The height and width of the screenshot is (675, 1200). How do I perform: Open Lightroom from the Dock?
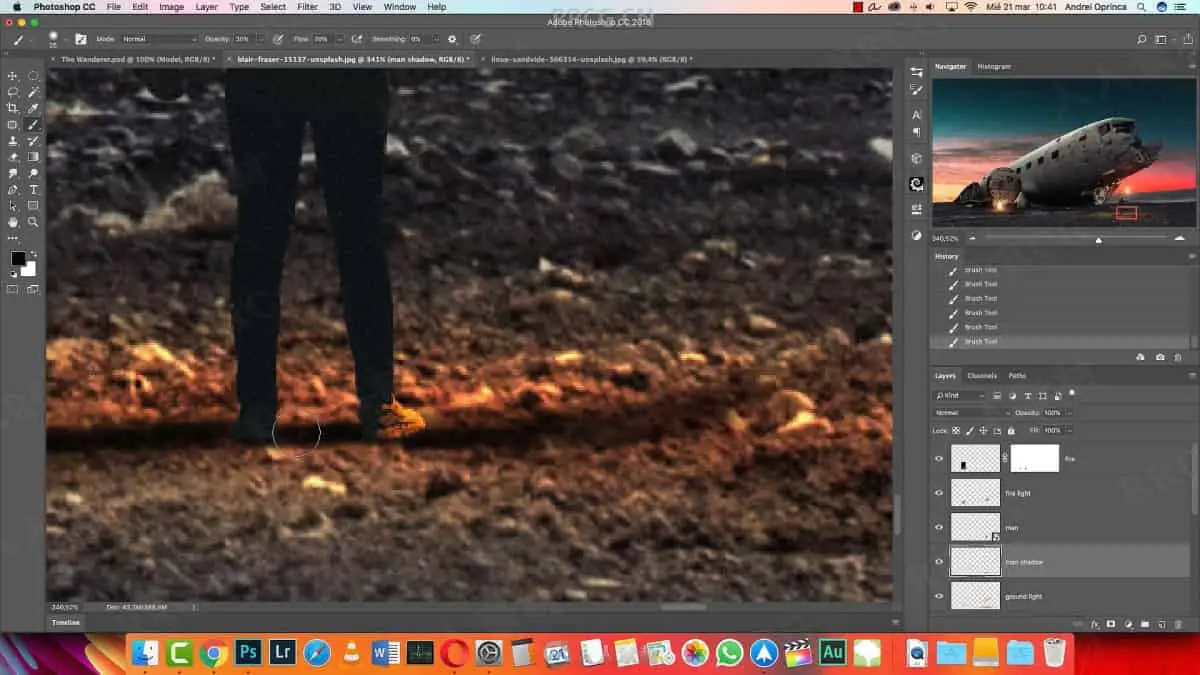(x=283, y=654)
